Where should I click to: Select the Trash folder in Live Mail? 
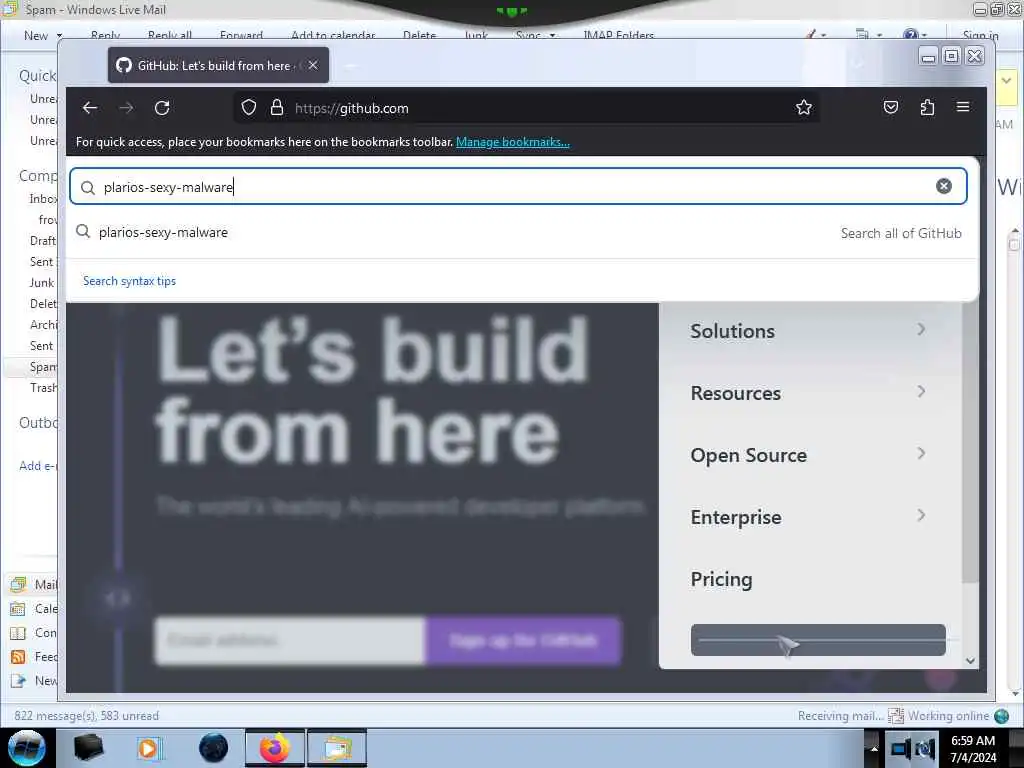point(43,388)
